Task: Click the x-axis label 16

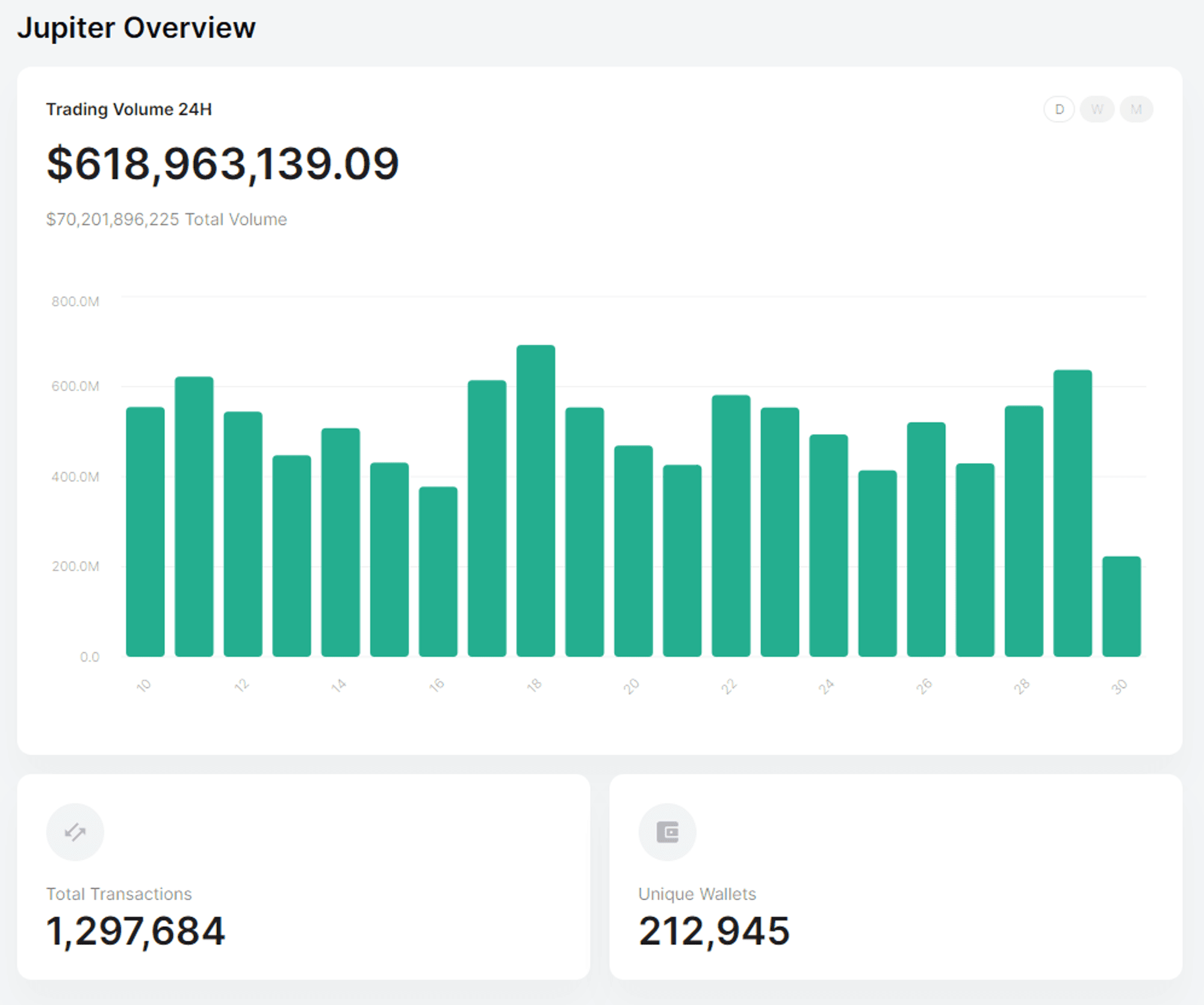Action: (436, 685)
